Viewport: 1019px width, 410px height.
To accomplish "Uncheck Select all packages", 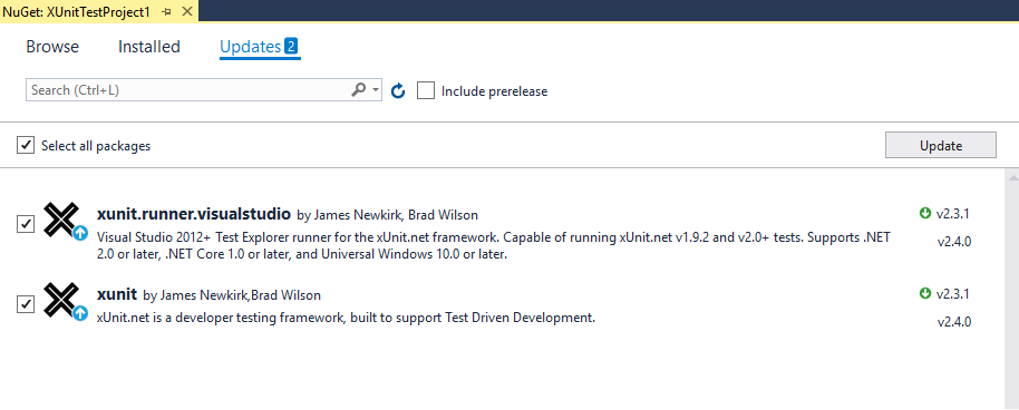I will 26,146.
